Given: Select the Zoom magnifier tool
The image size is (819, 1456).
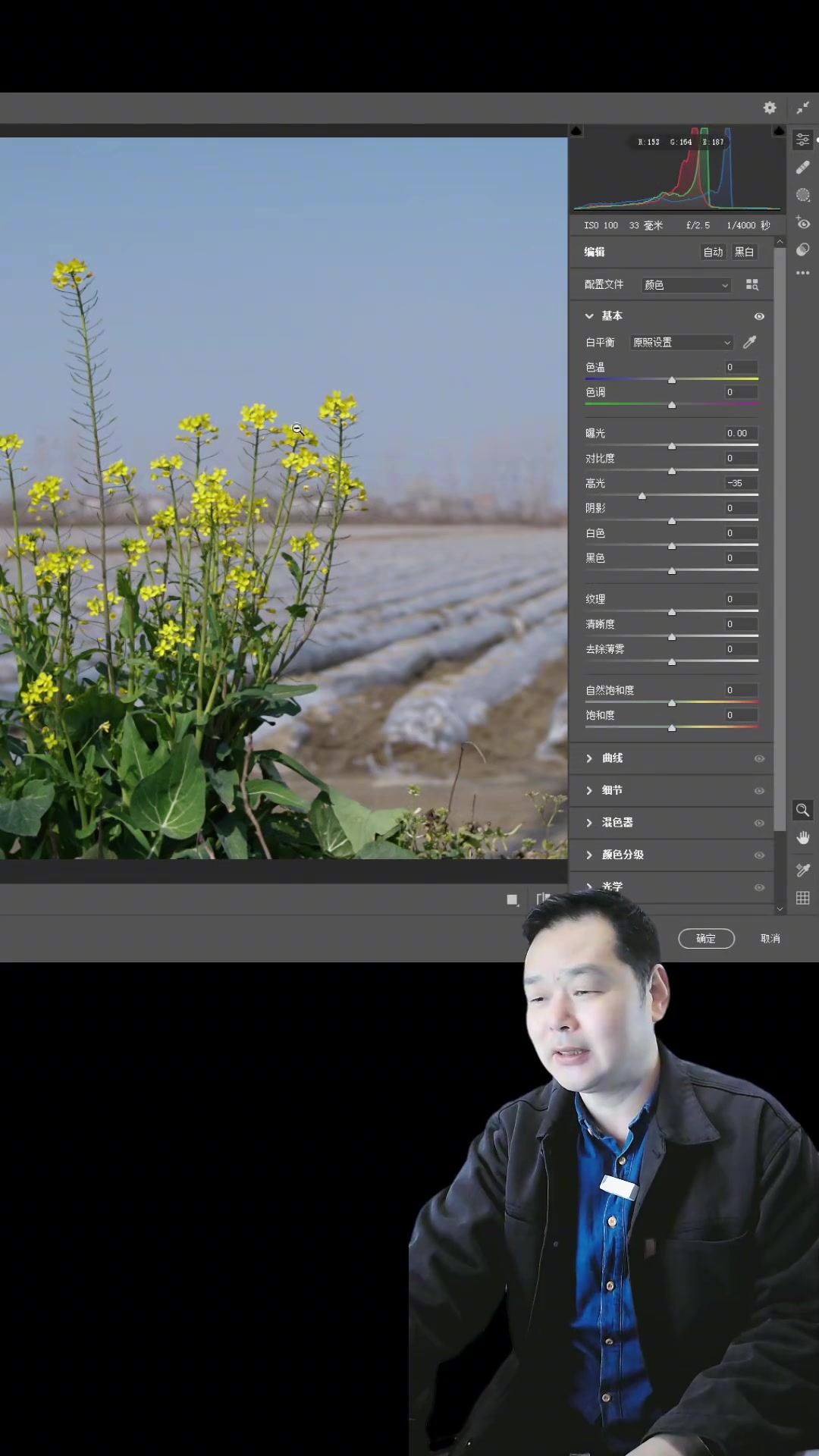Looking at the screenshot, I should pyautogui.click(x=802, y=810).
